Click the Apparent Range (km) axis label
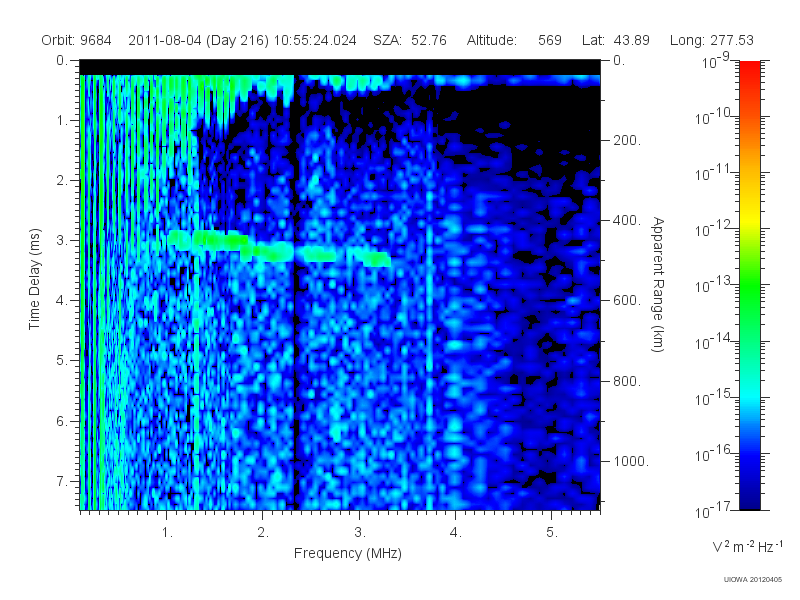 (x=658, y=284)
